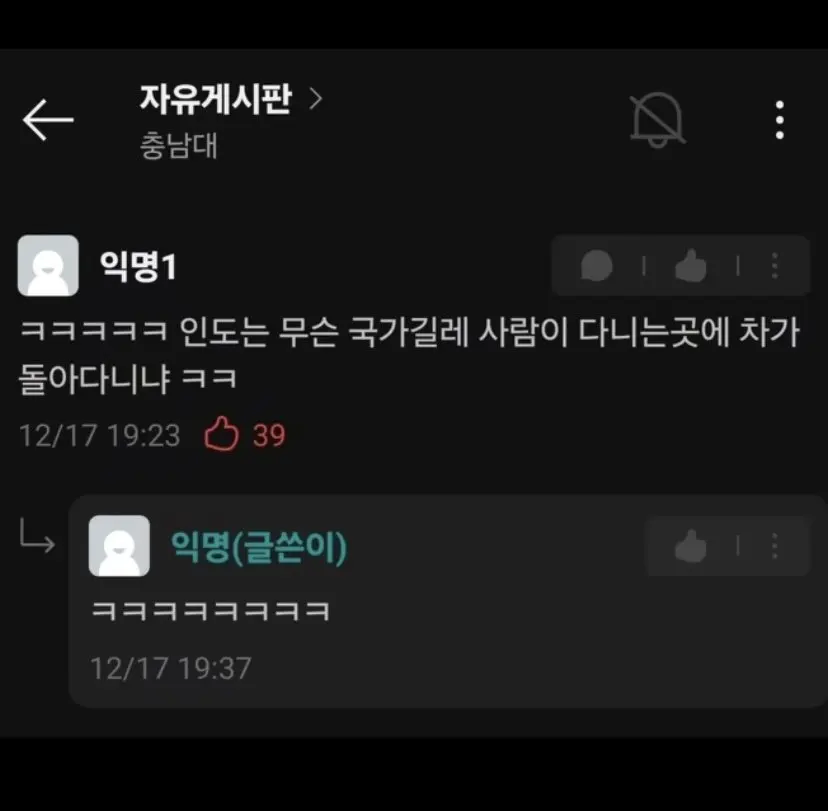Open the 자유게시판 board title

coord(215,99)
